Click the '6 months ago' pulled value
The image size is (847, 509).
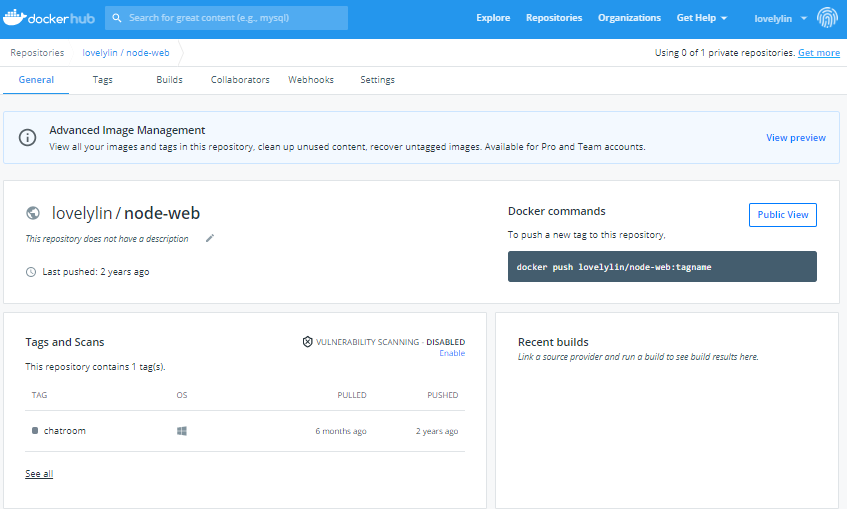341,431
